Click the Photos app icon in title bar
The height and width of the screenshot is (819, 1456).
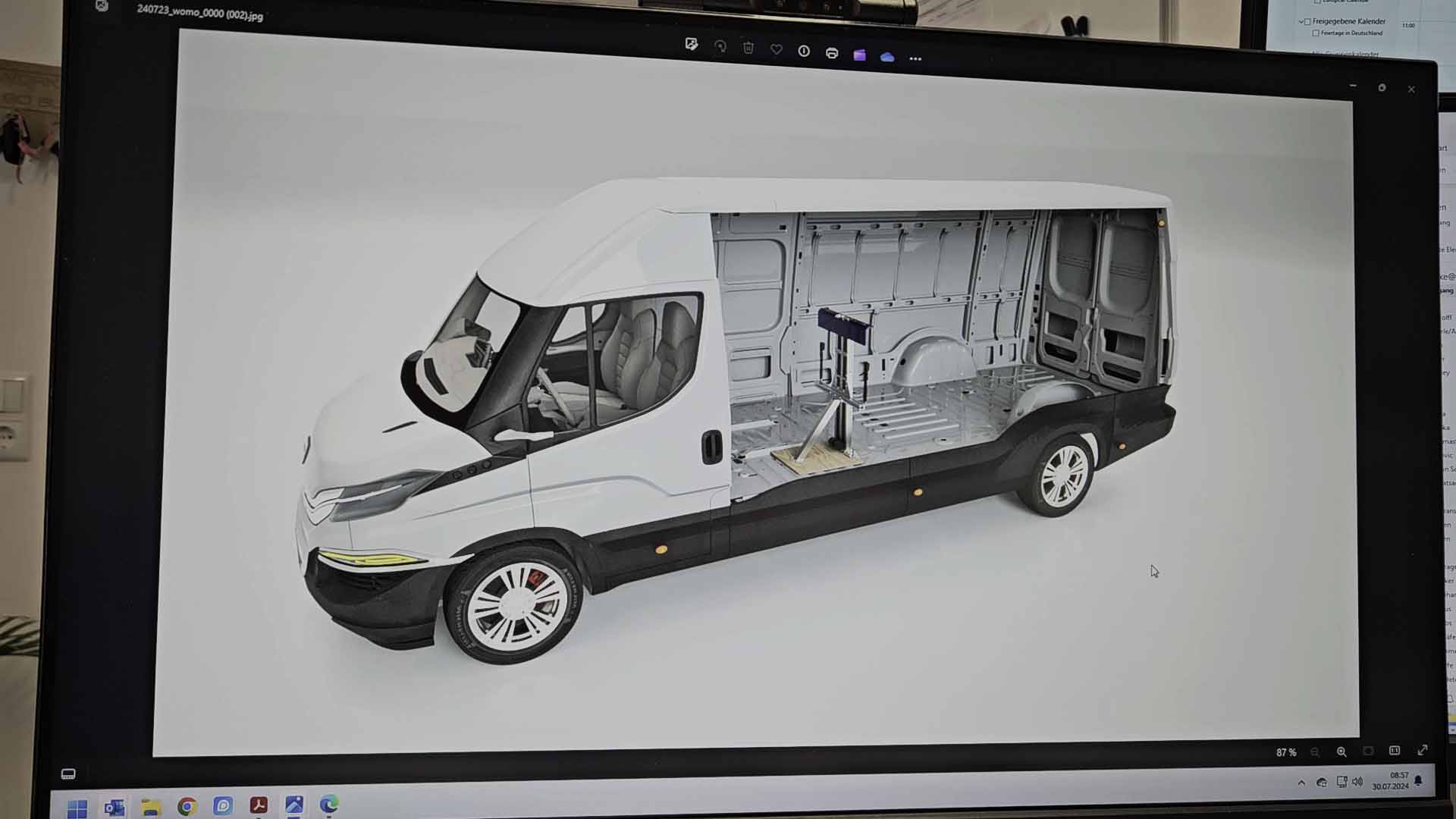(102, 6)
